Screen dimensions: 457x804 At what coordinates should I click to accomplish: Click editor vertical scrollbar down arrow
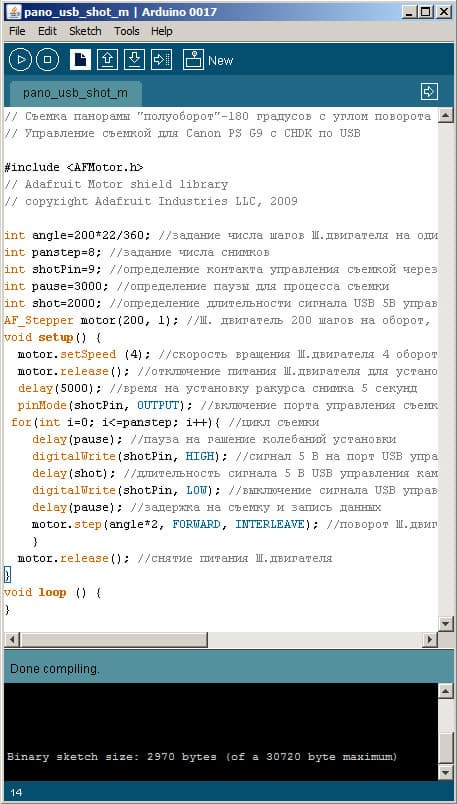click(445, 624)
